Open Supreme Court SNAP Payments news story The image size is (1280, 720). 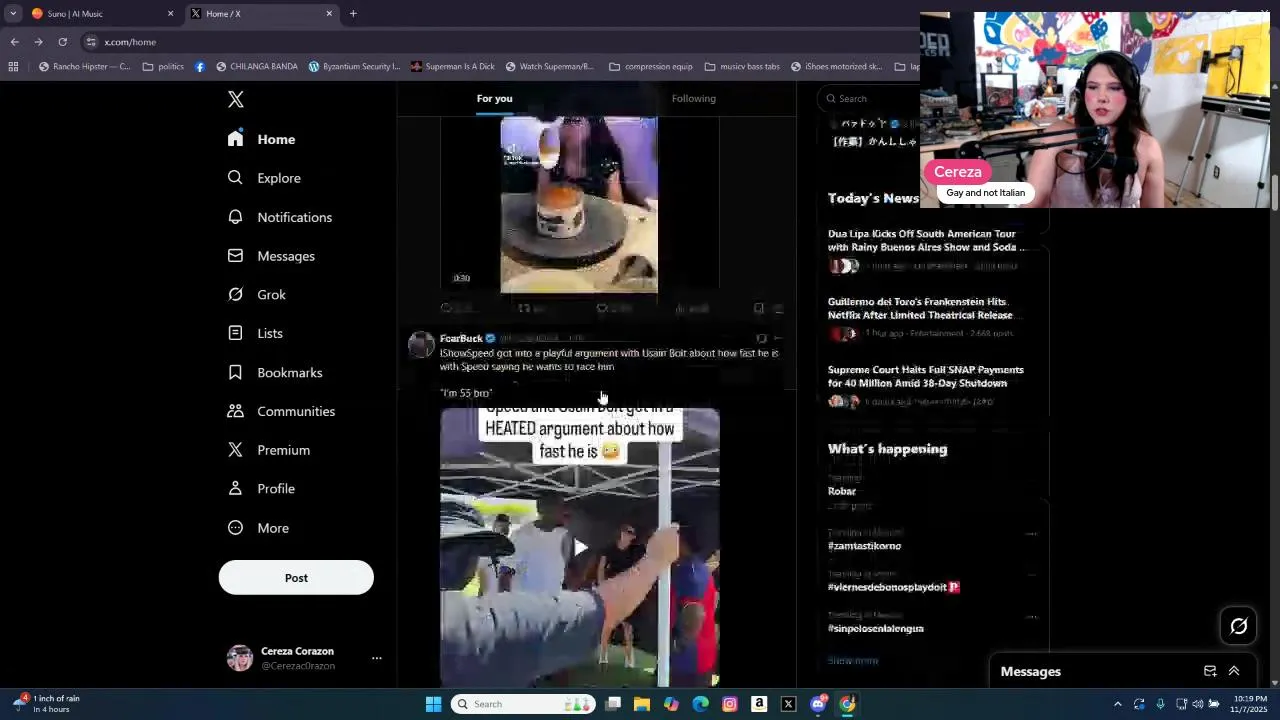coord(926,376)
